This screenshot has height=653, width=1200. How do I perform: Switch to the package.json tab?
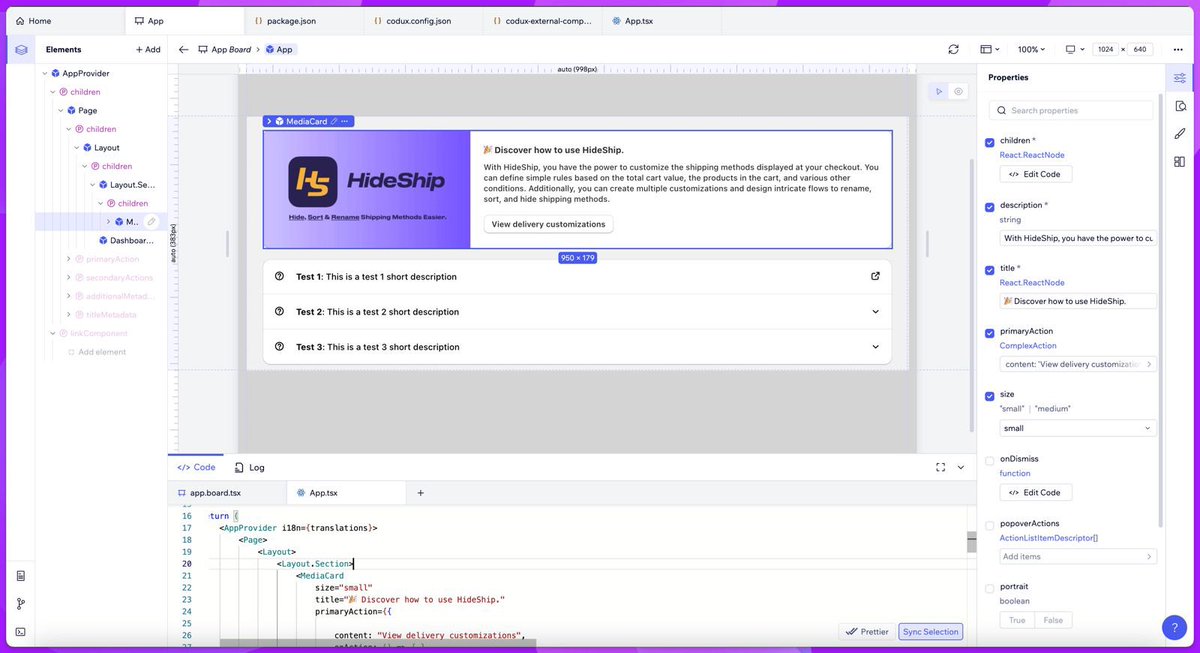tap(304, 20)
